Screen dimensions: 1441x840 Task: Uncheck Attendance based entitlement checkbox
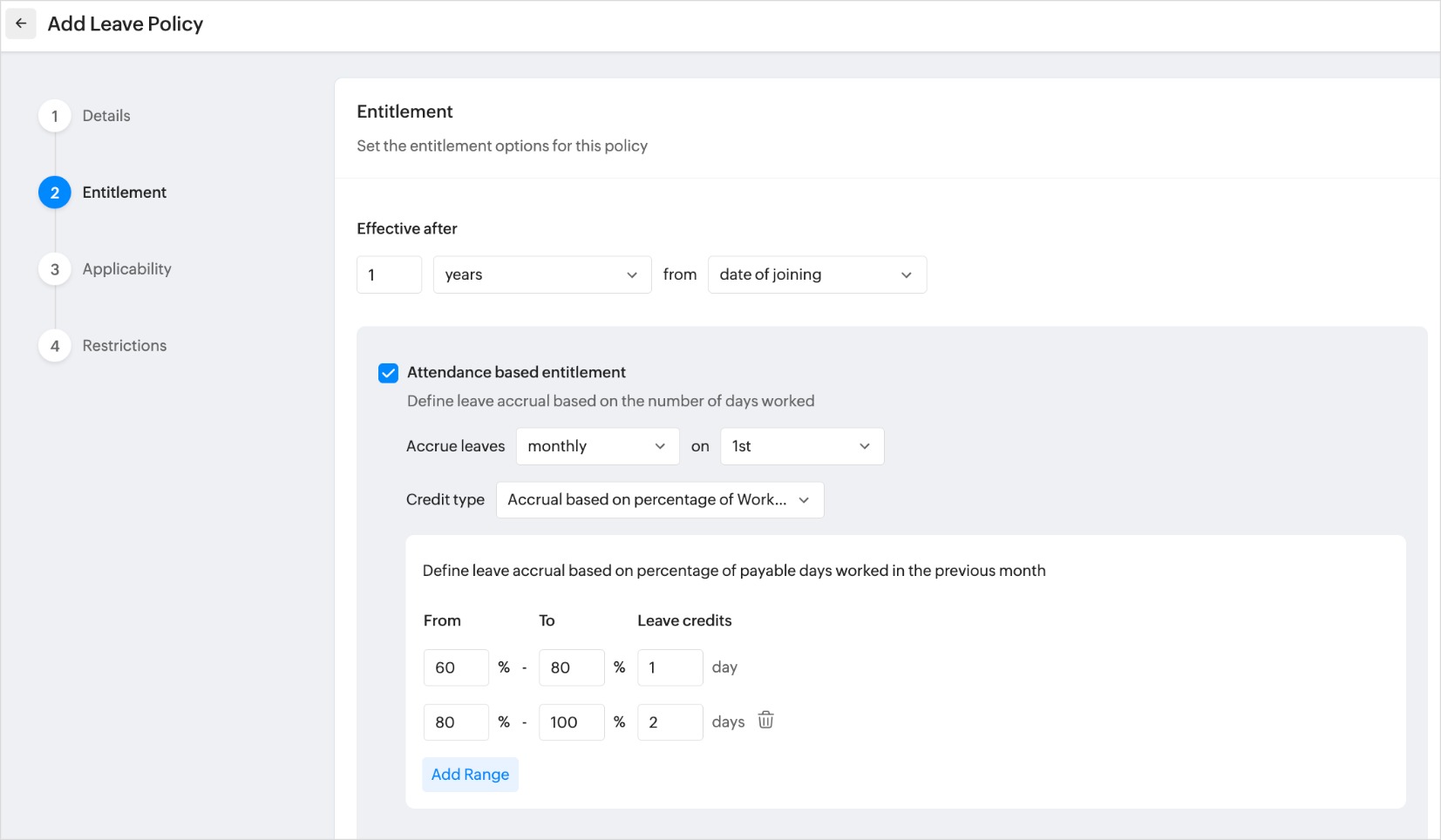pos(388,373)
